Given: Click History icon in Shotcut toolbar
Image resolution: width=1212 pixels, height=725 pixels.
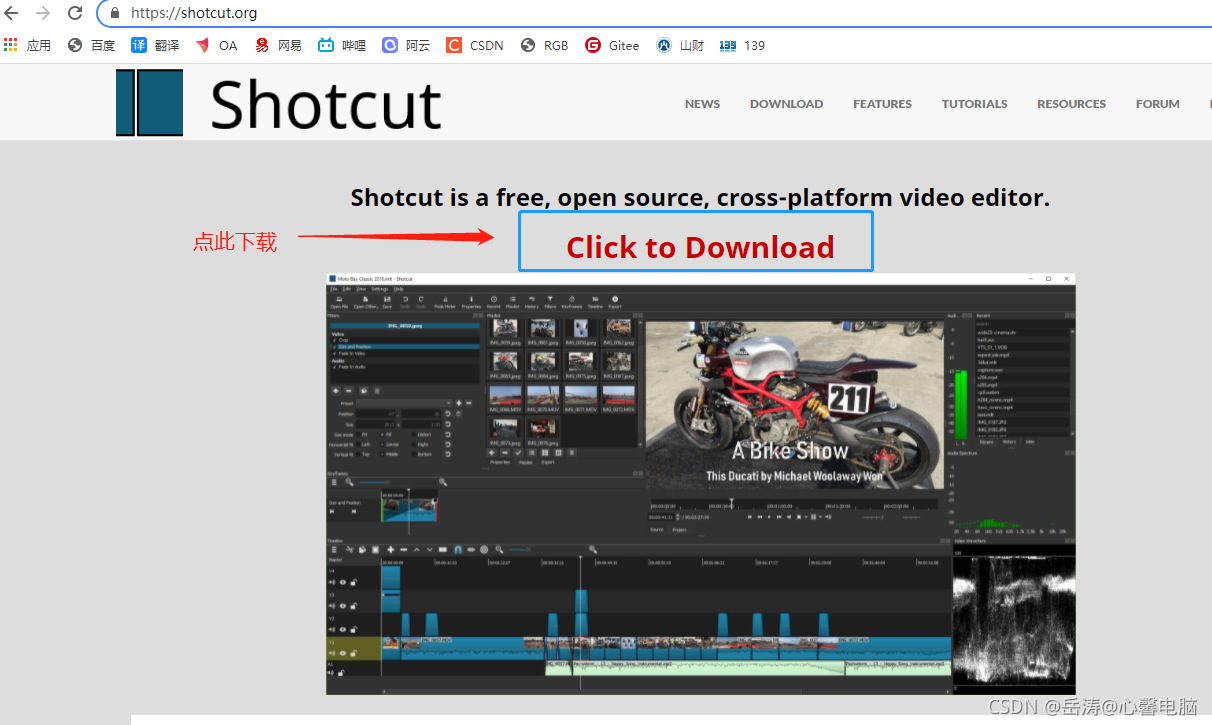Looking at the screenshot, I should point(532,302).
